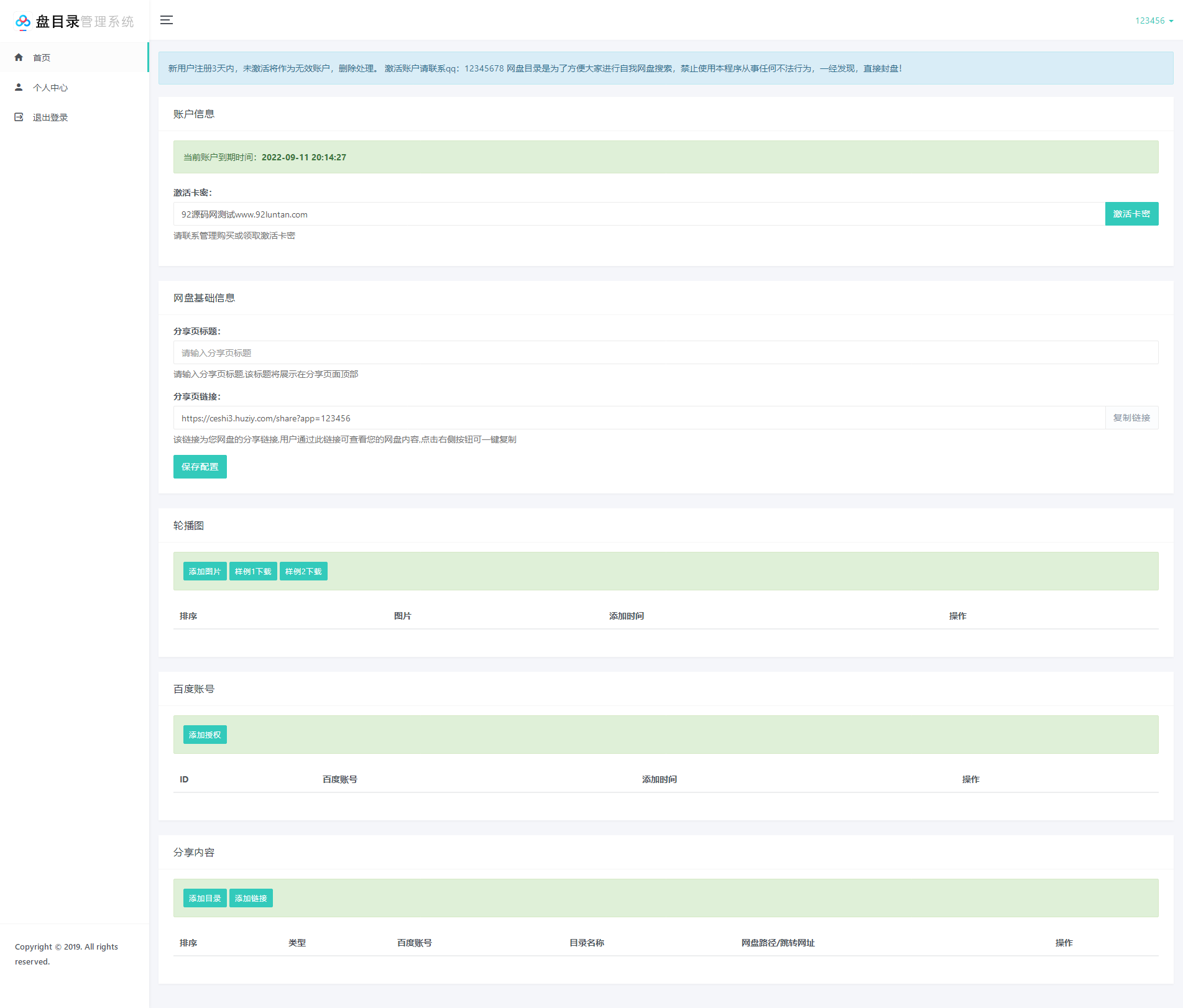This screenshot has height=1008, width=1183.
Task: Click the 复制链接 button
Action: click(x=1131, y=418)
